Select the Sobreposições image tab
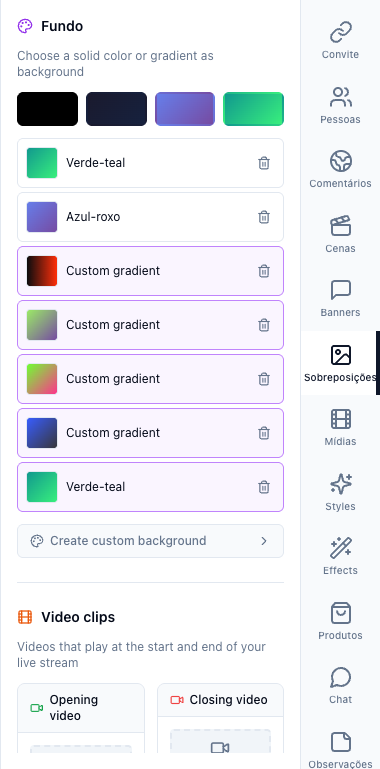The height and width of the screenshot is (769, 380). (340, 363)
